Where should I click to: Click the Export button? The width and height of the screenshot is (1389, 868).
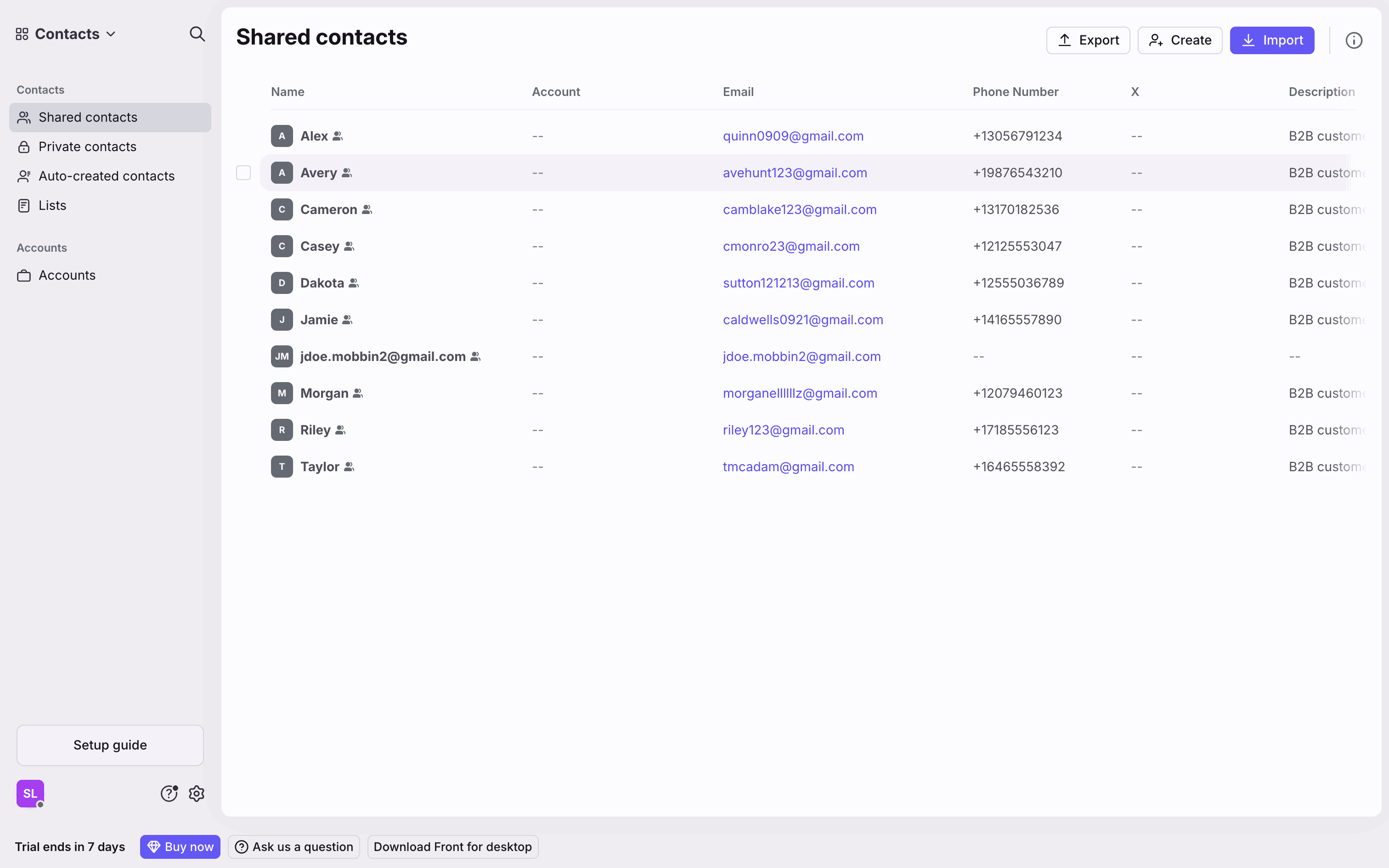1088,40
